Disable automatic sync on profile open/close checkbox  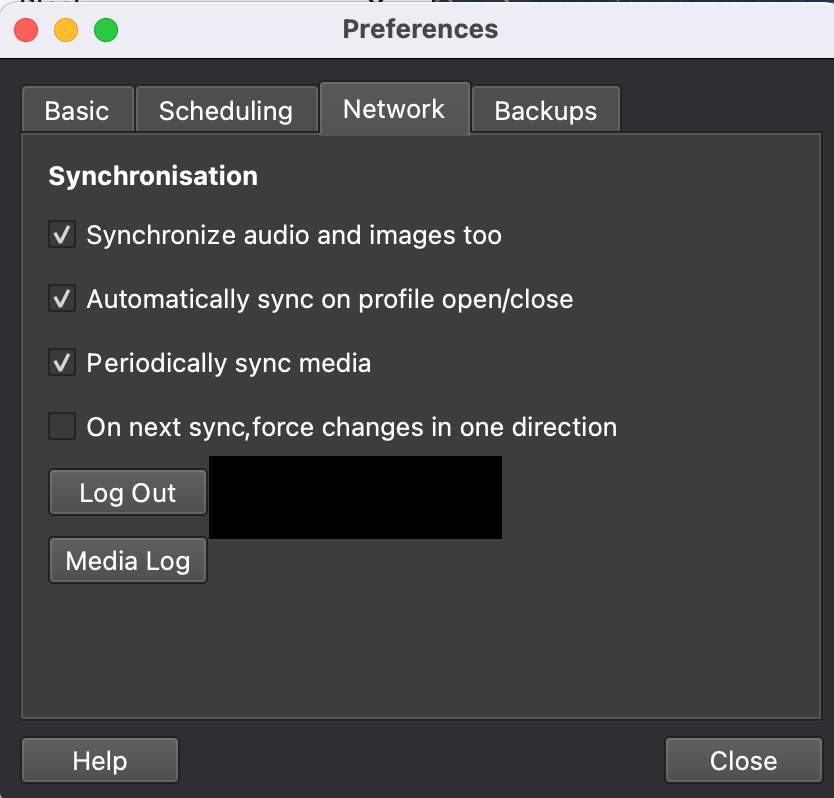click(x=62, y=298)
